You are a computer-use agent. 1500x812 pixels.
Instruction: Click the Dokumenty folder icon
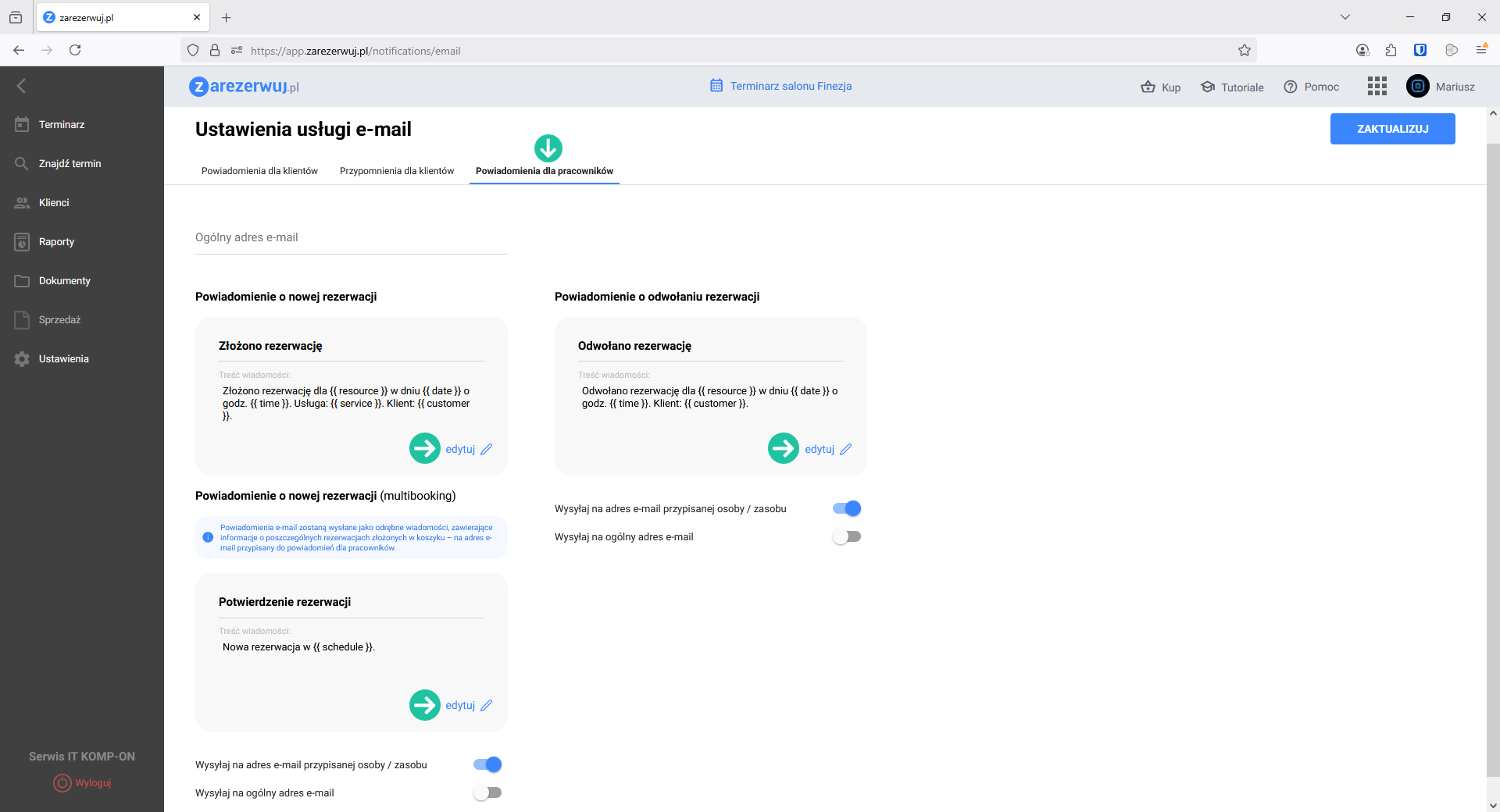pyautogui.click(x=22, y=280)
